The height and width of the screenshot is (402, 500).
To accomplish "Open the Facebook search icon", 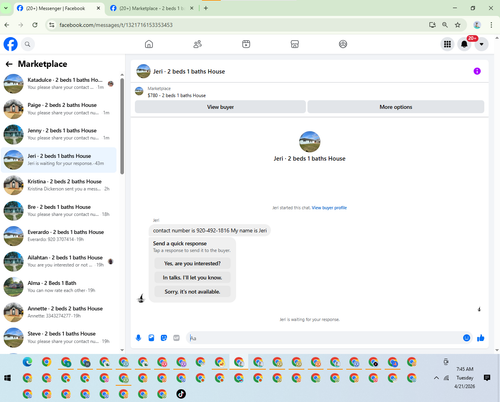I will coord(28,44).
